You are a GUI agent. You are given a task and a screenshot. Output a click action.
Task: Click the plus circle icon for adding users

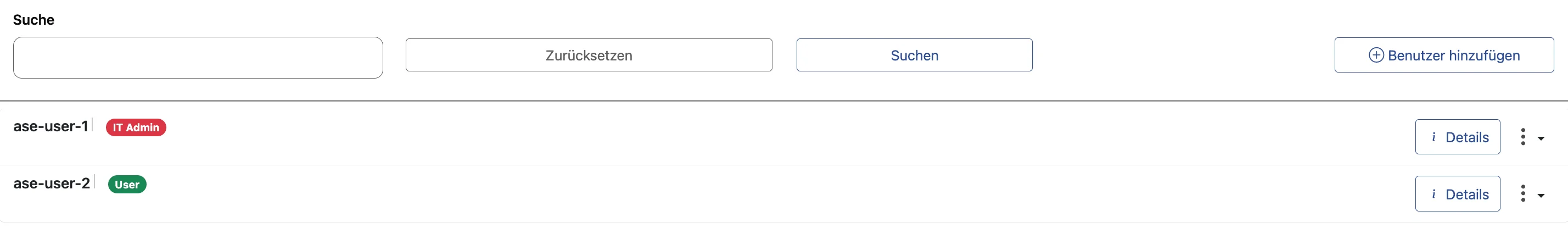[x=1376, y=55]
